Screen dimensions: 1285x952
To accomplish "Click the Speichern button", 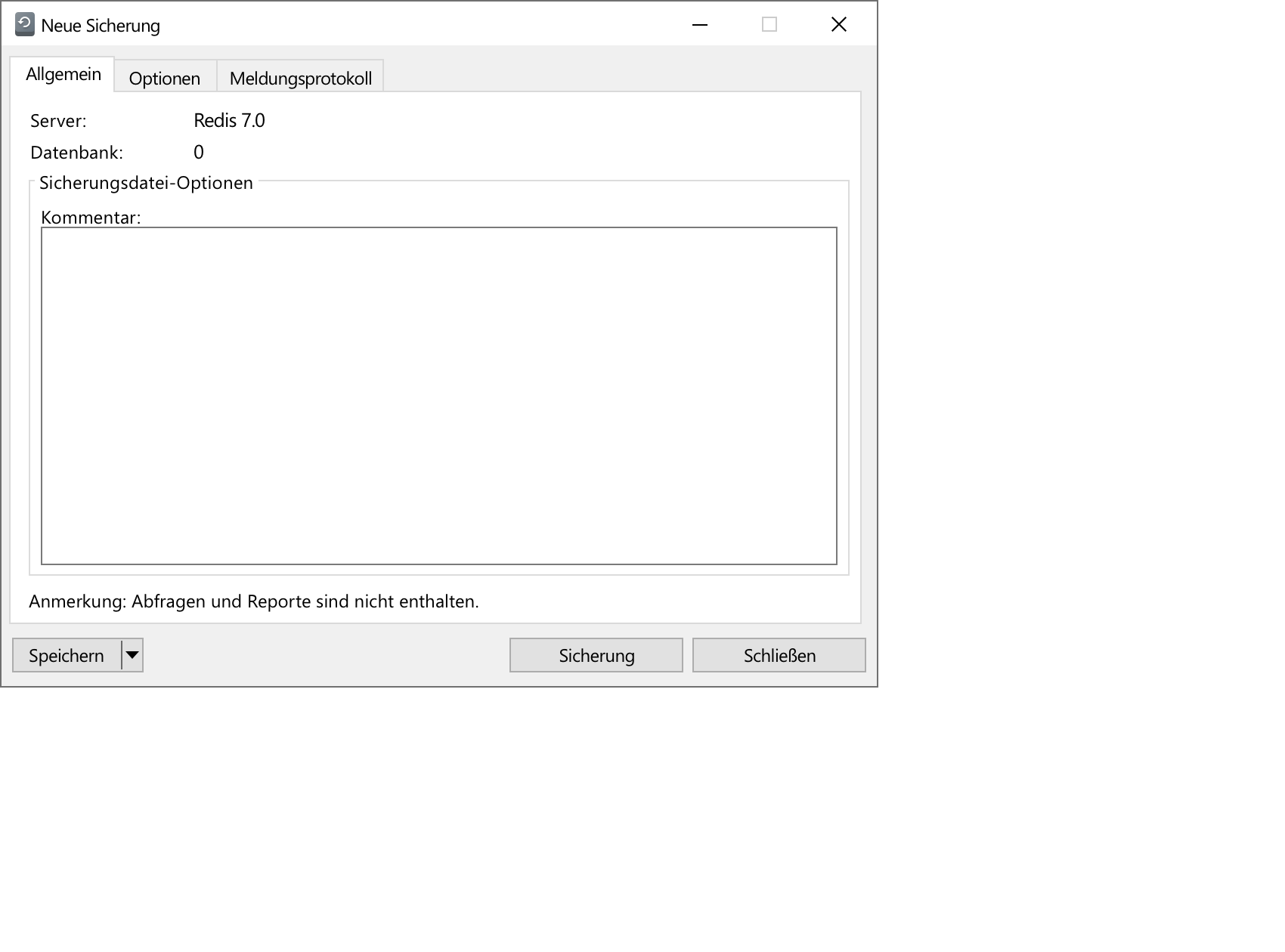I will click(x=67, y=655).
